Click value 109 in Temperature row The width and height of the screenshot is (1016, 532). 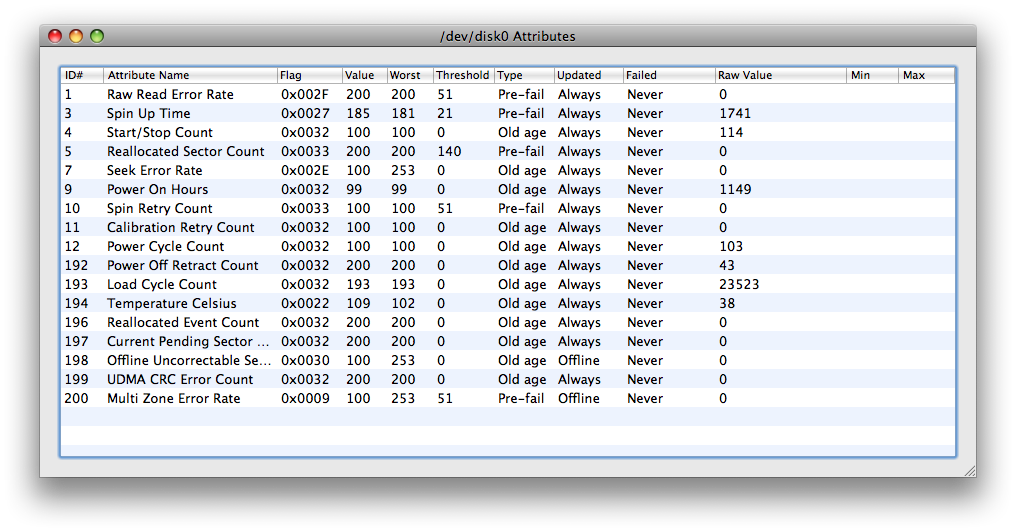(x=358, y=303)
